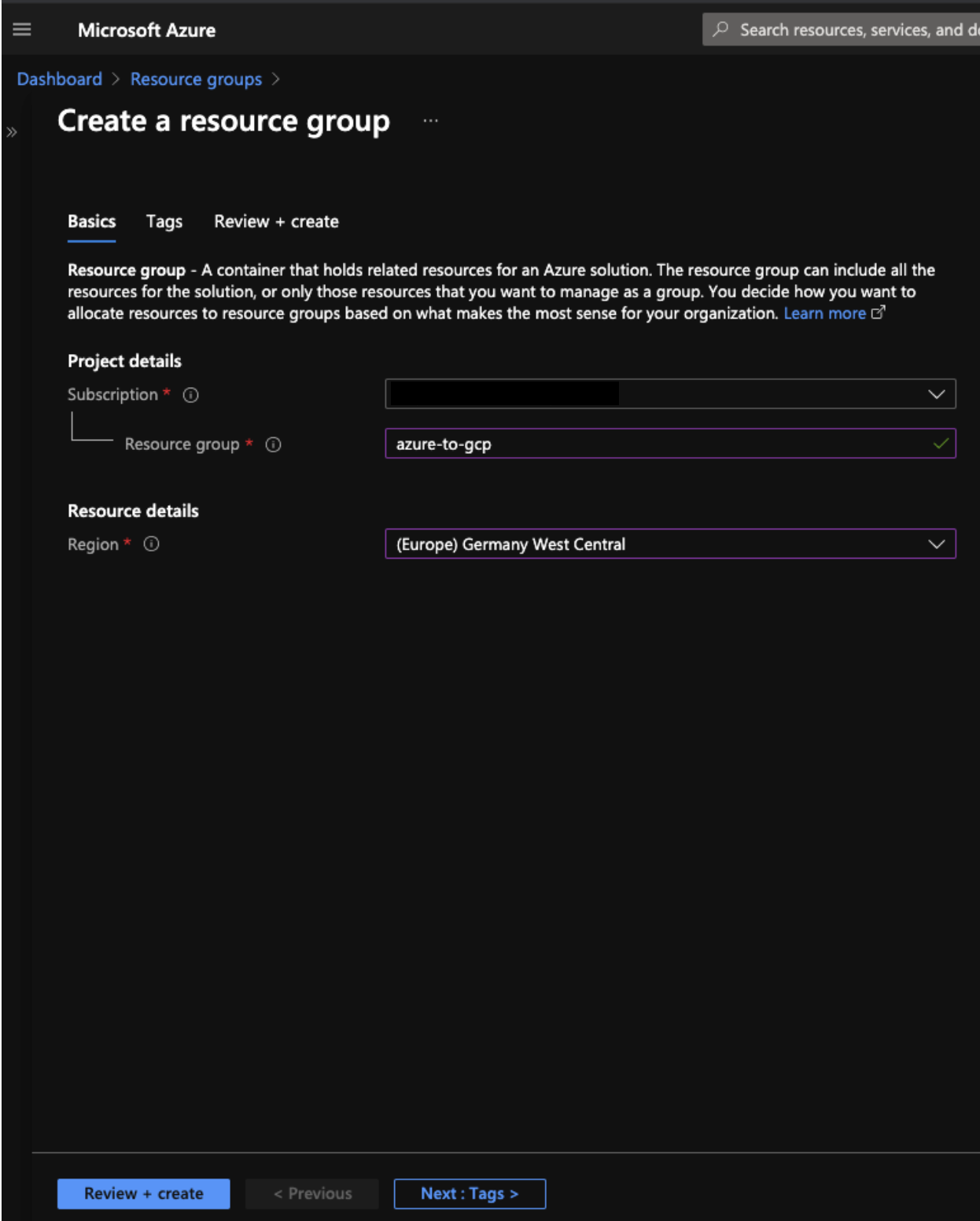Show Region info tooltip icon
Viewport: 980px width, 1221px height.
(x=151, y=544)
